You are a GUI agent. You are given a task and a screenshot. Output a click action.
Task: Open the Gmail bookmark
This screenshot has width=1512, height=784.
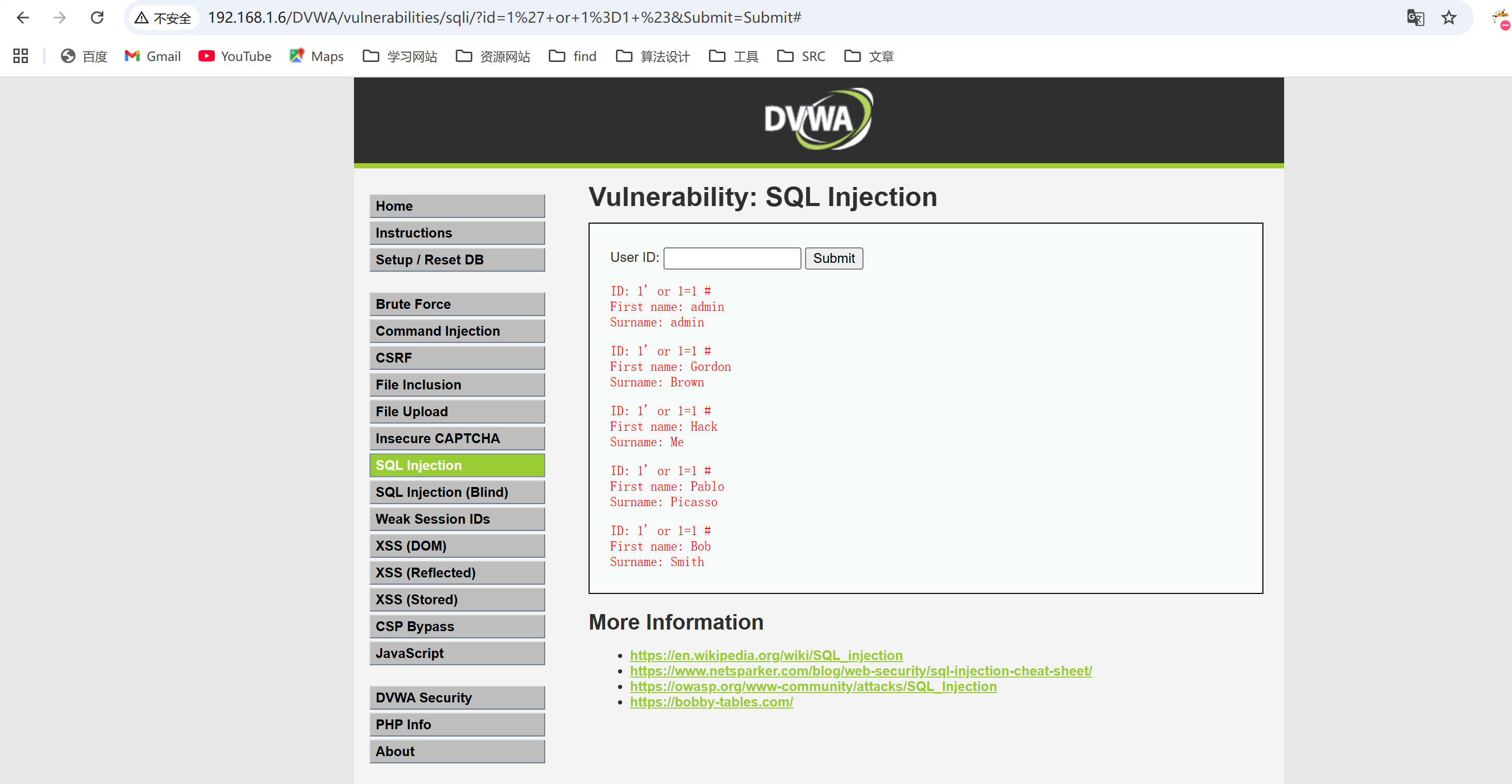[x=152, y=56]
